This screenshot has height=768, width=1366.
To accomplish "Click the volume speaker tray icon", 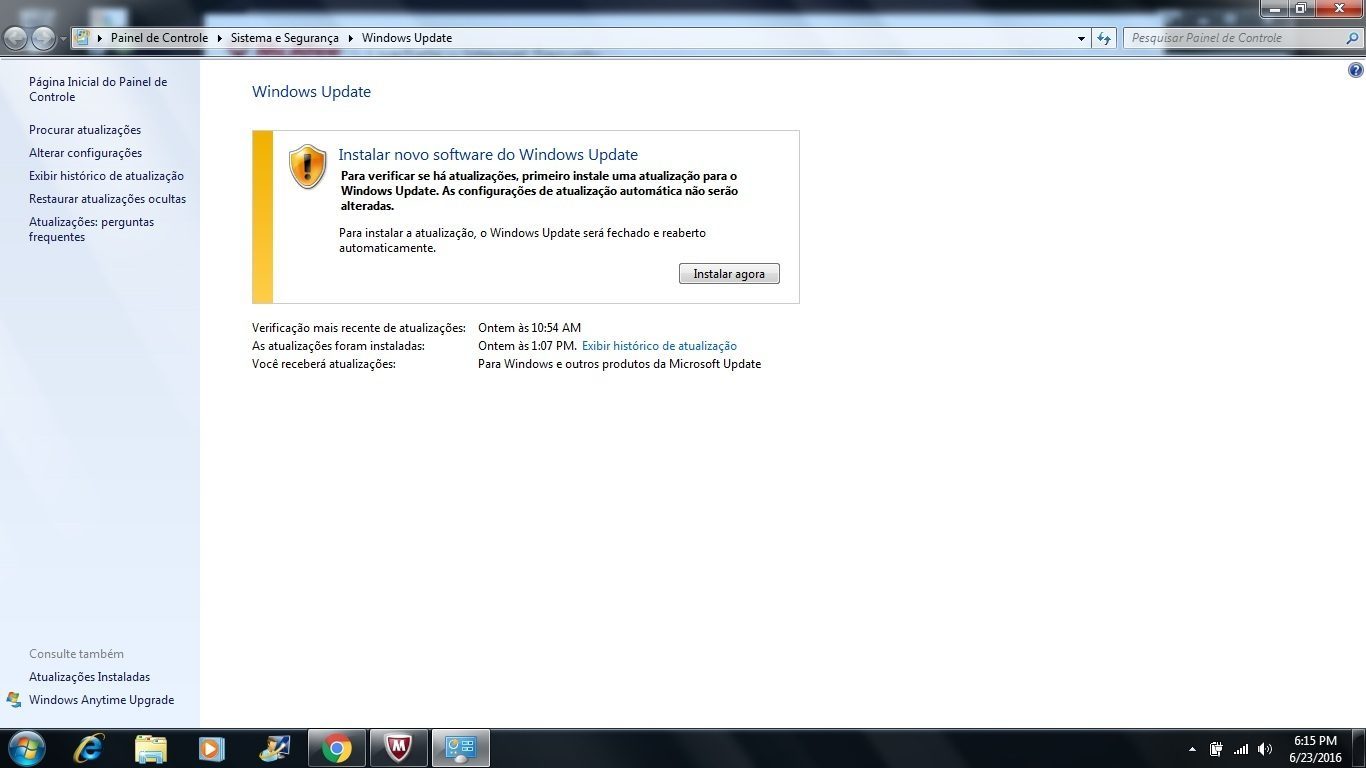I will coord(1265,749).
